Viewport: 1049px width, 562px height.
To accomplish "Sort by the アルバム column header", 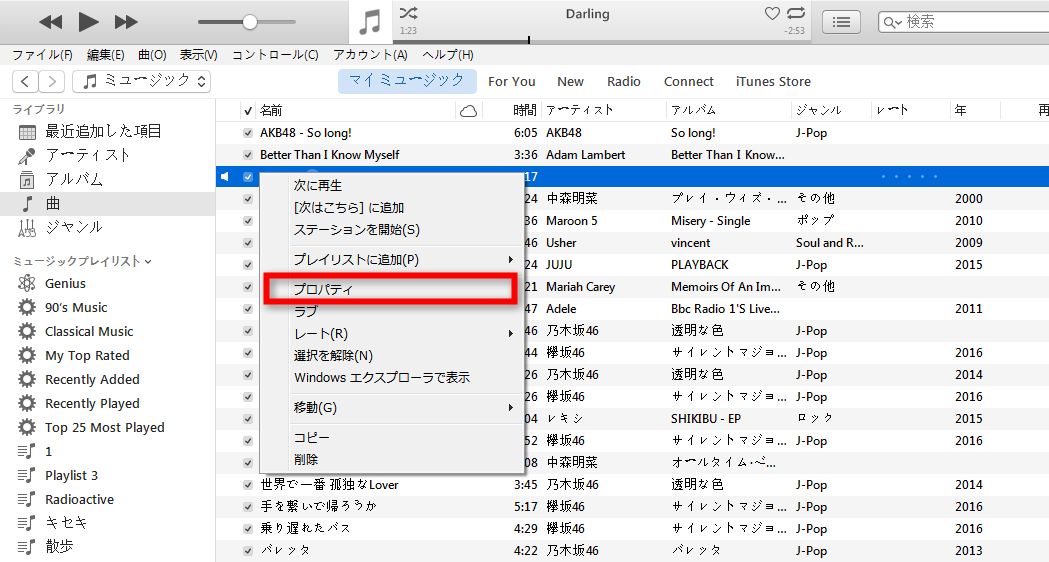I will (x=694, y=110).
